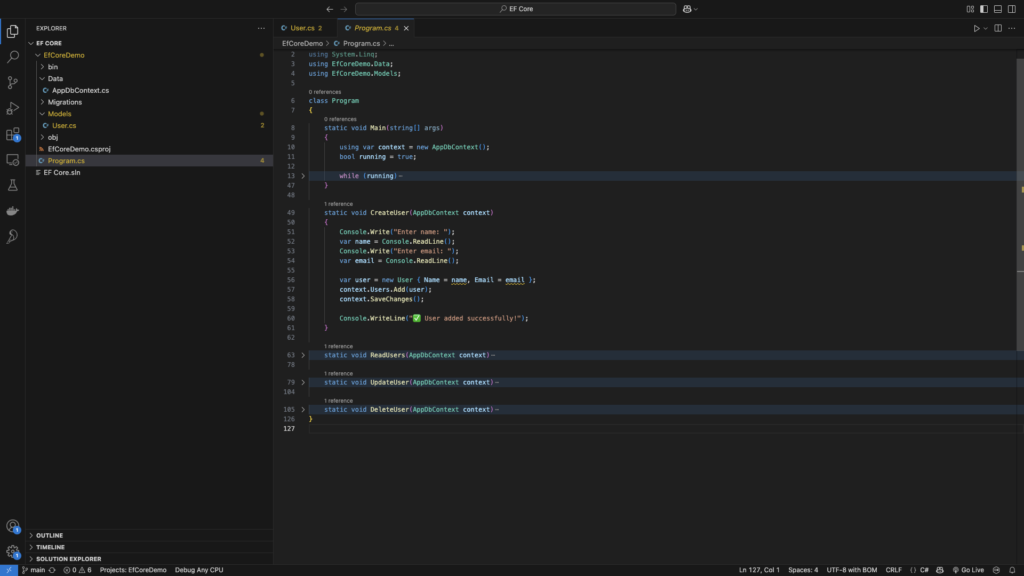Open the Source Control view

coord(12,82)
